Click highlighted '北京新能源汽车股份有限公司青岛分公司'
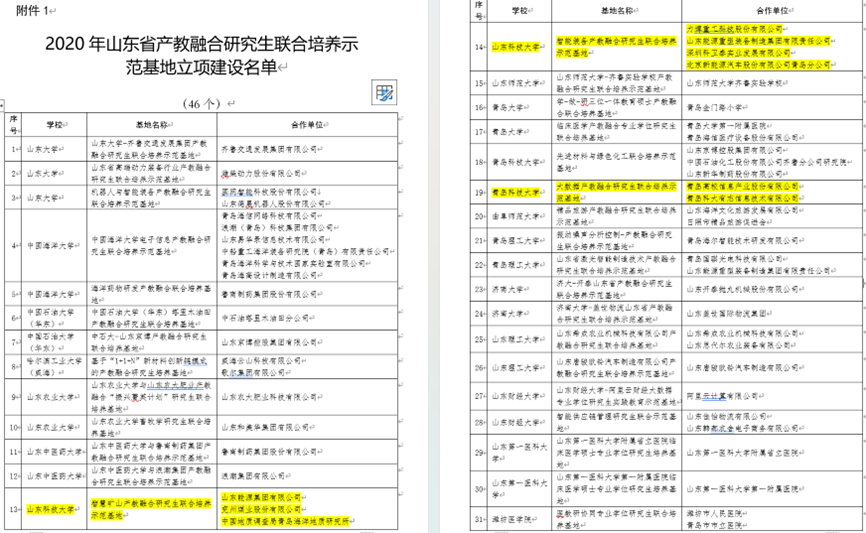This screenshot has height=533, width=866. (758, 65)
